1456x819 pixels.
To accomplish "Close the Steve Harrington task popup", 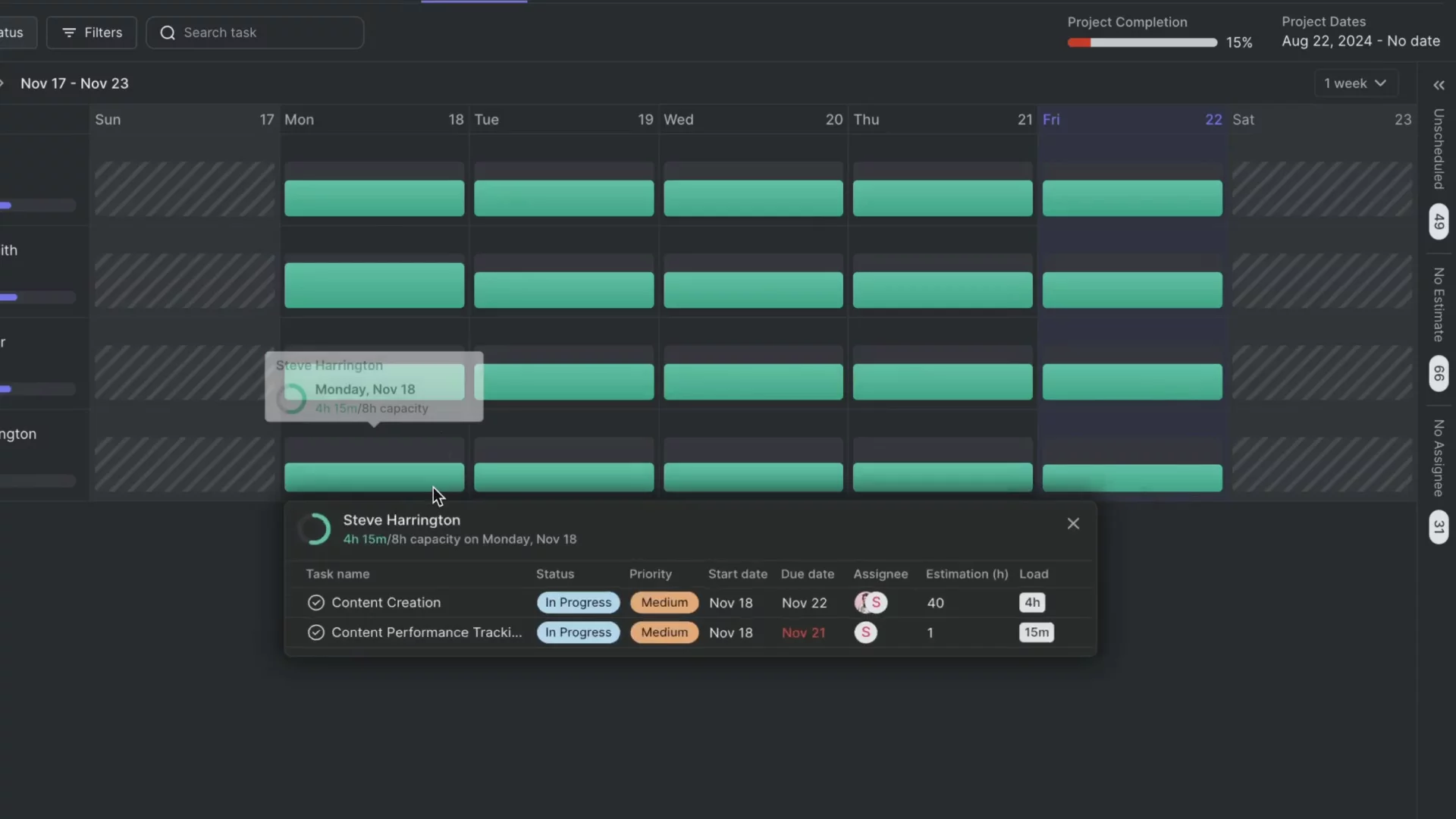I will point(1073,523).
